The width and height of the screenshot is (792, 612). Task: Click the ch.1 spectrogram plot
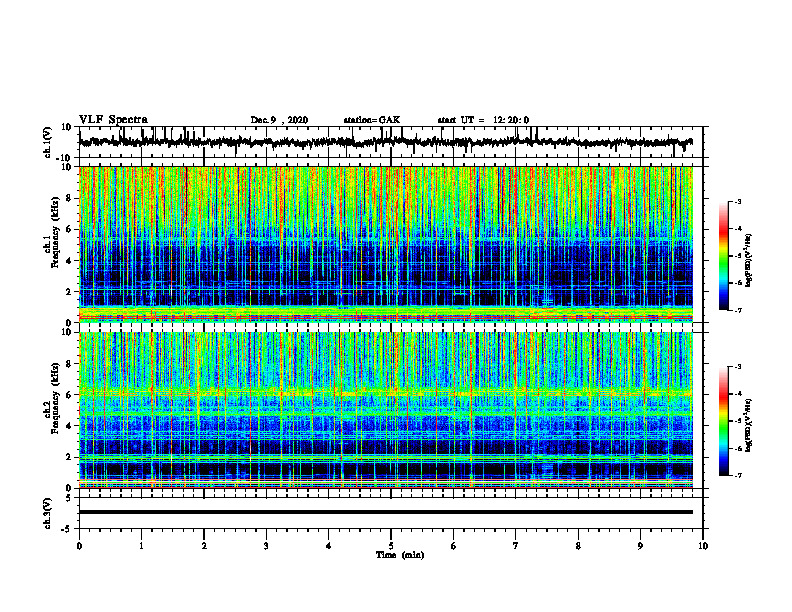pyautogui.click(x=386, y=244)
